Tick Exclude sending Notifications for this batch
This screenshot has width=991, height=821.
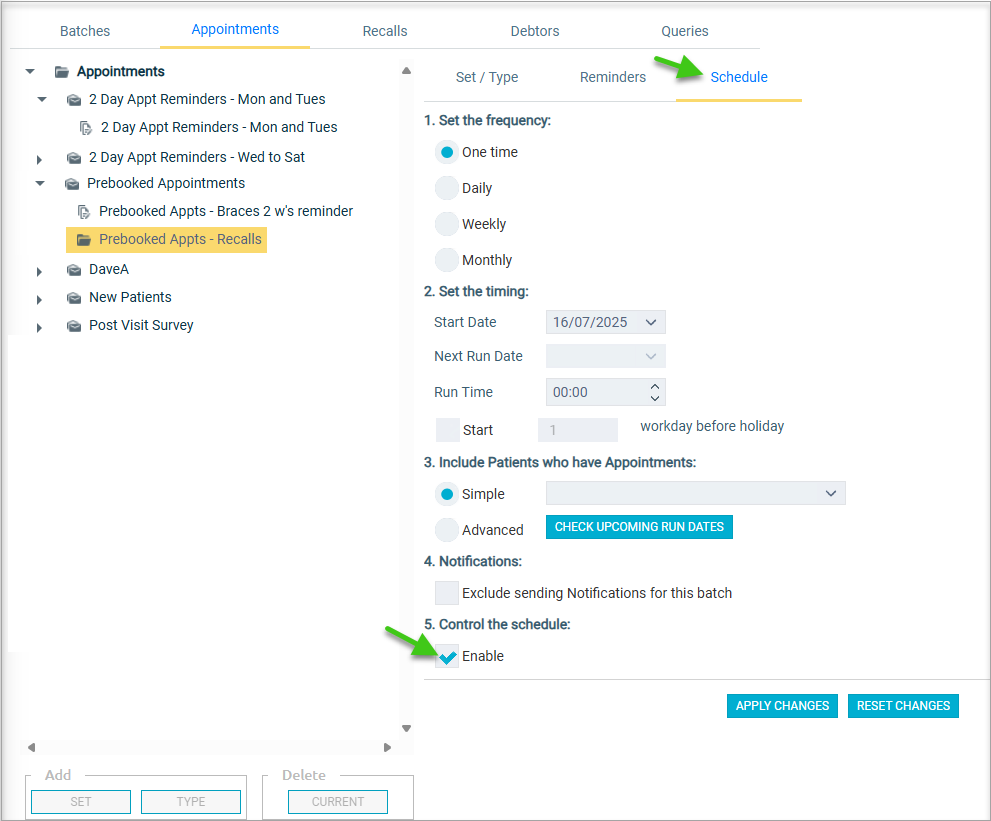click(x=447, y=593)
